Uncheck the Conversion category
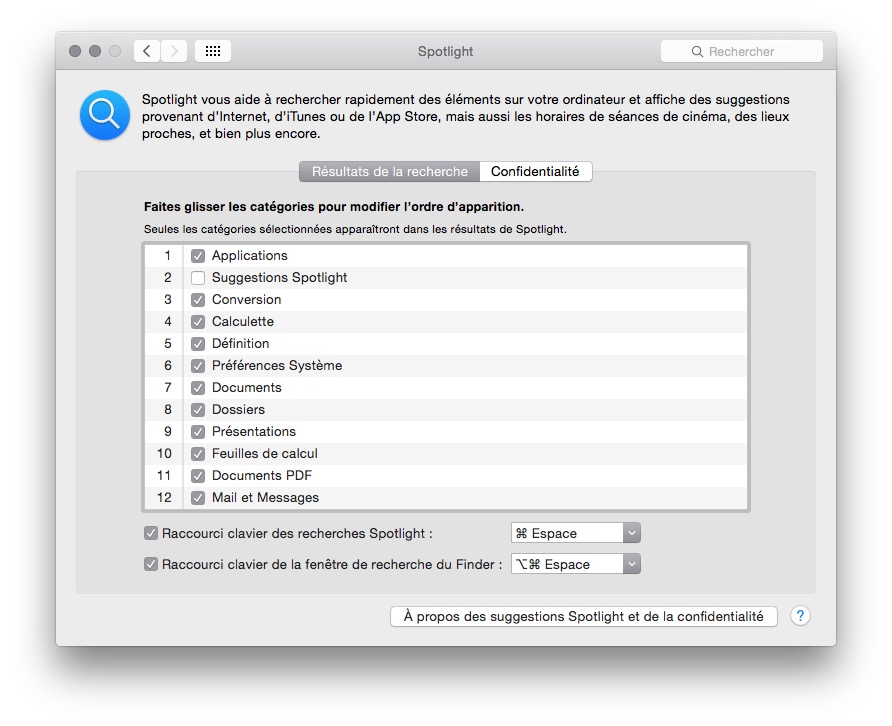Viewport: 892px width, 726px height. click(198, 300)
